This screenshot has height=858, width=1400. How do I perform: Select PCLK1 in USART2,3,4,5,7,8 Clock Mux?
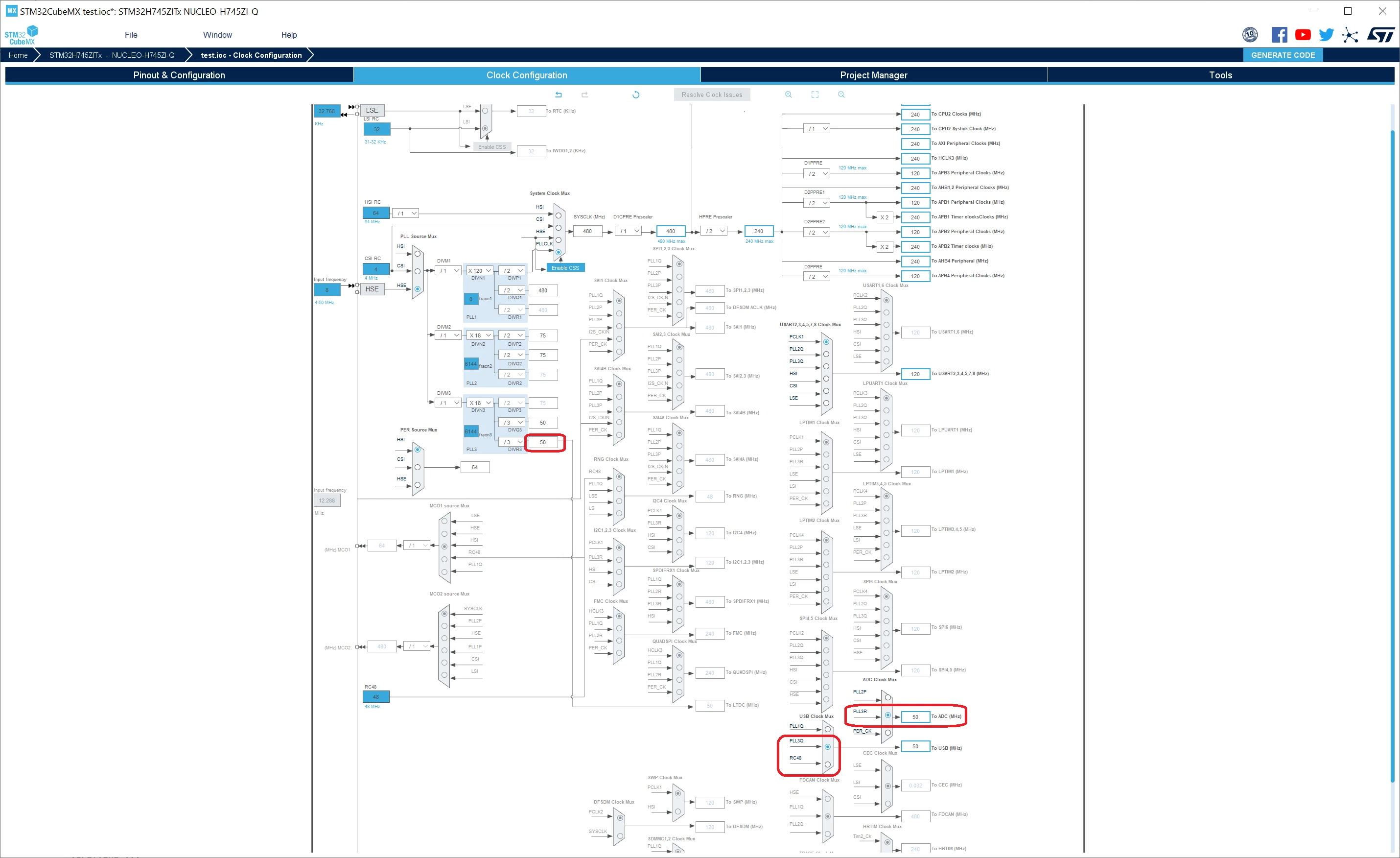pyautogui.click(x=826, y=342)
